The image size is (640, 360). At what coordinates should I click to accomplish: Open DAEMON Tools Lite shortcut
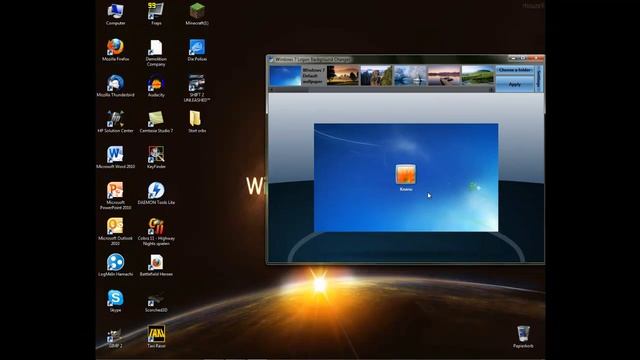[156, 193]
